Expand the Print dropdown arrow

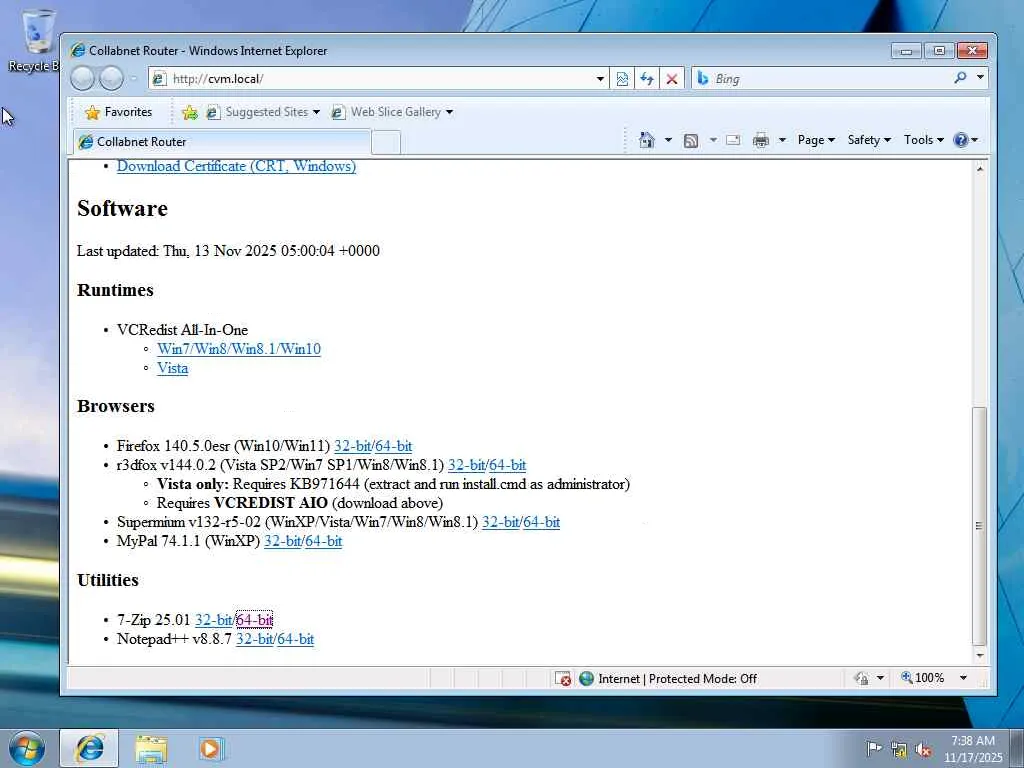point(782,140)
